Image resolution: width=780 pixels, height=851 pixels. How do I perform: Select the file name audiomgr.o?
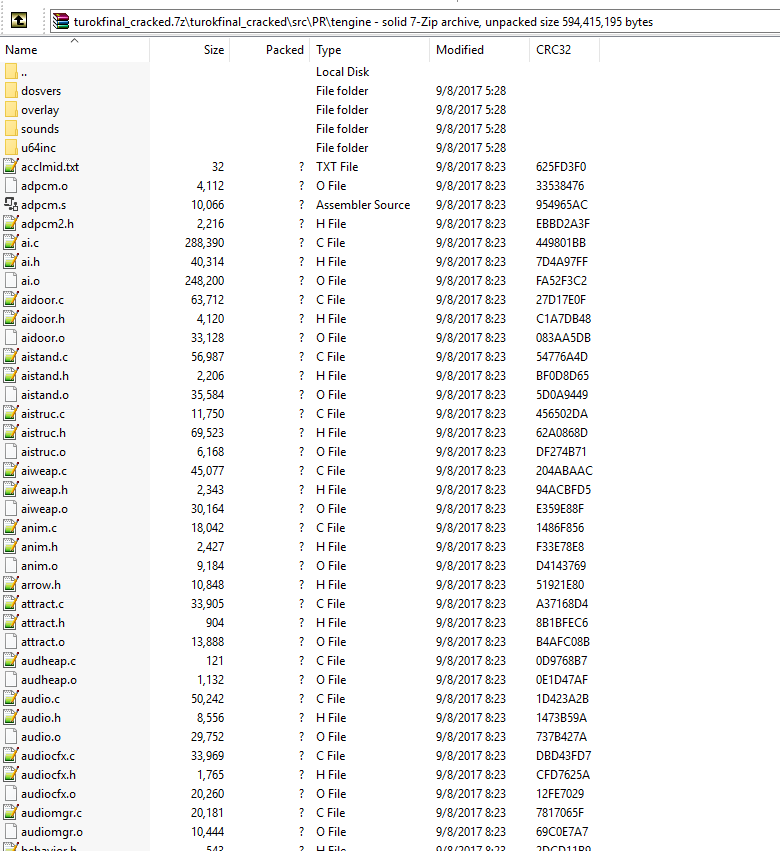tap(52, 831)
